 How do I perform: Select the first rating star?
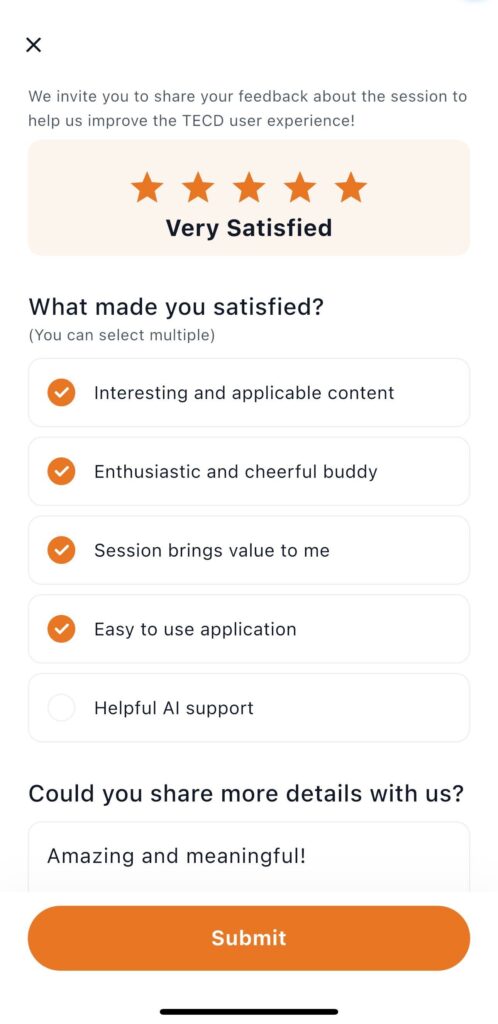[147, 187]
